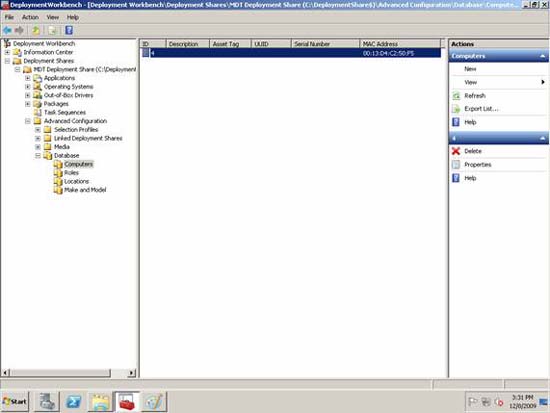Expand the Selection Profiles node
The width and height of the screenshot is (550, 413).
[38, 130]
